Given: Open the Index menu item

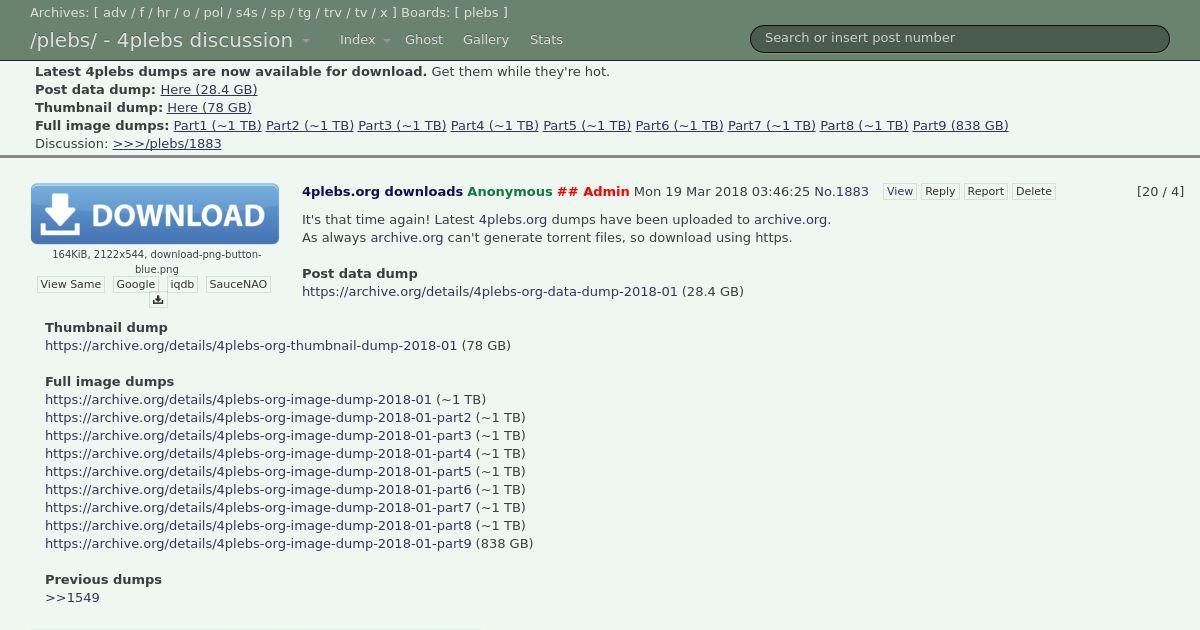Looking at the screenshot, I should click(357, 40).
